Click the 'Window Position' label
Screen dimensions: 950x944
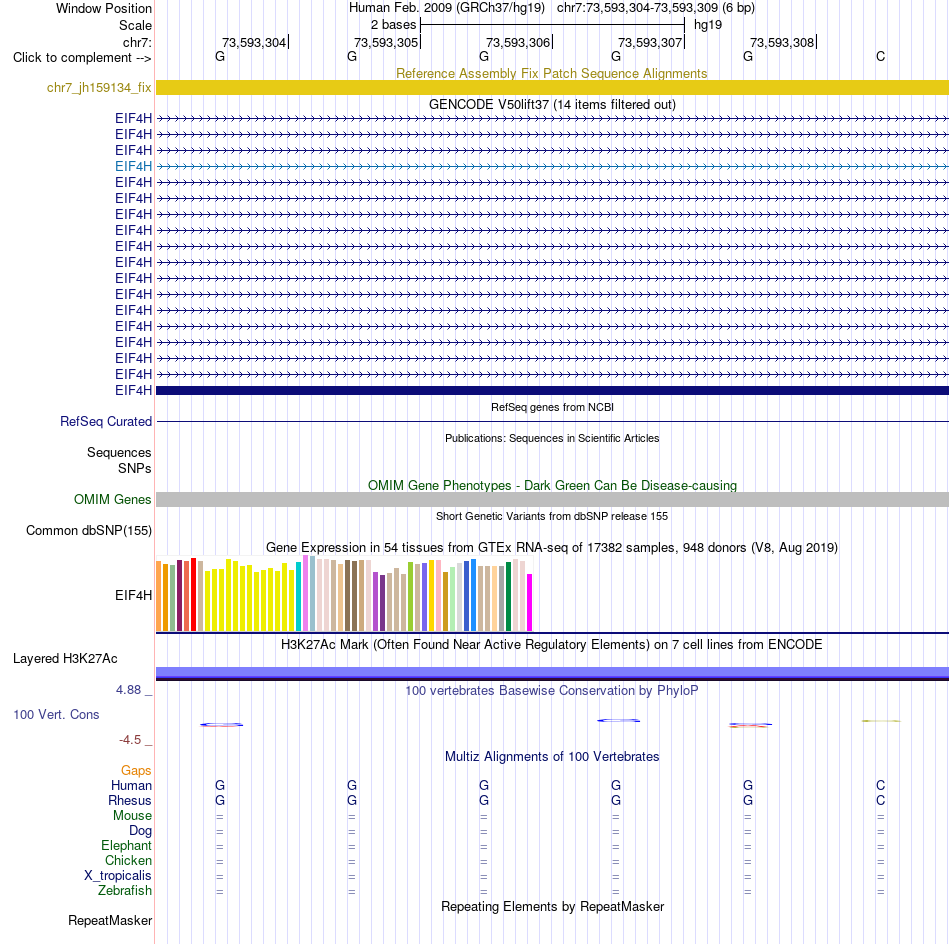click(104, 8)
